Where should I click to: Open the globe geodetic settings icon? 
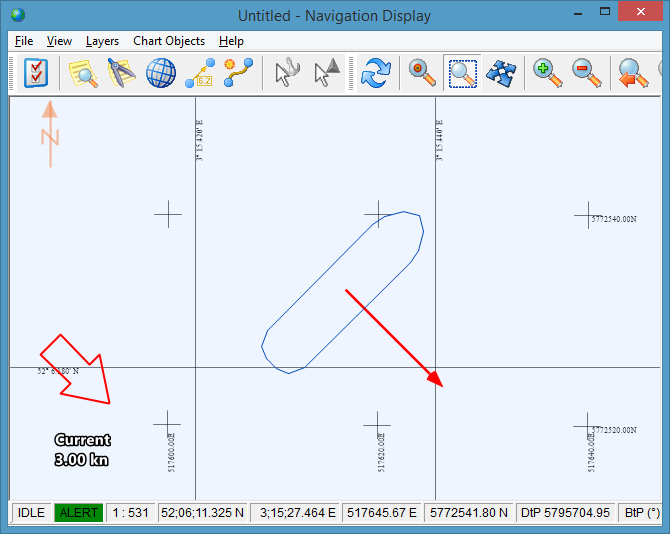coord(160,73)
